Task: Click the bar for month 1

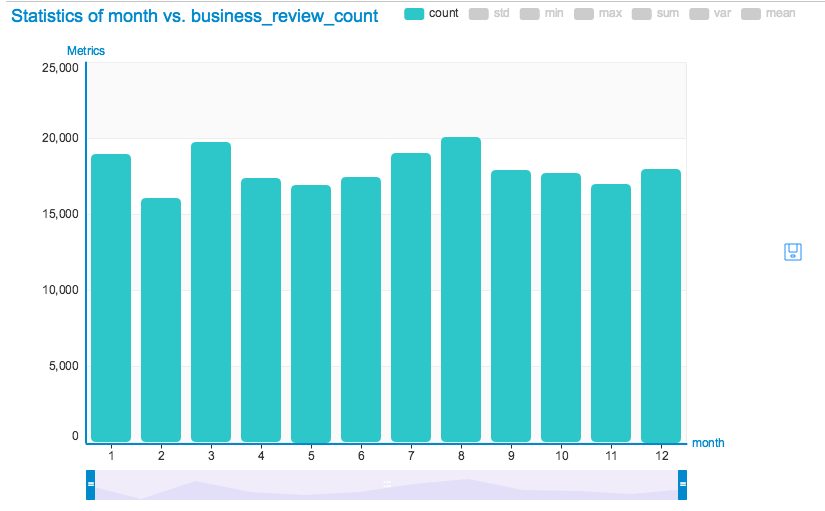Action: pos(111,298)
